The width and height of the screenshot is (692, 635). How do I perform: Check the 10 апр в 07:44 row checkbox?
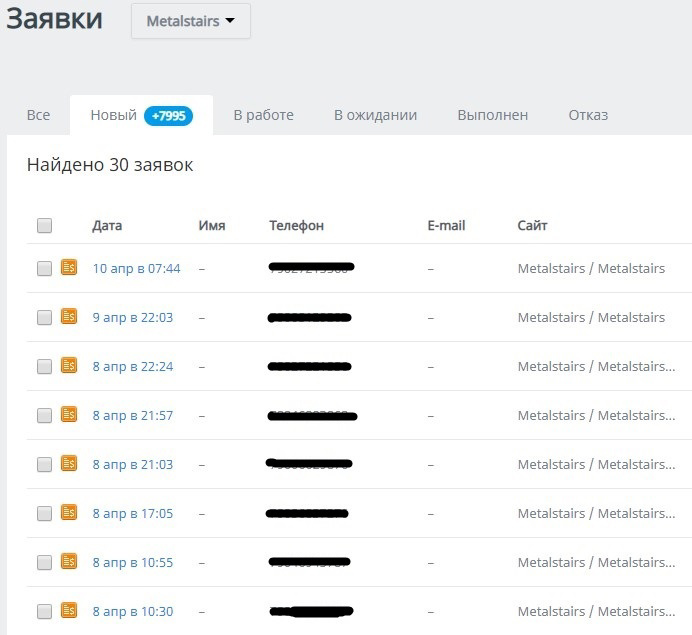click(x=45, y=268)
